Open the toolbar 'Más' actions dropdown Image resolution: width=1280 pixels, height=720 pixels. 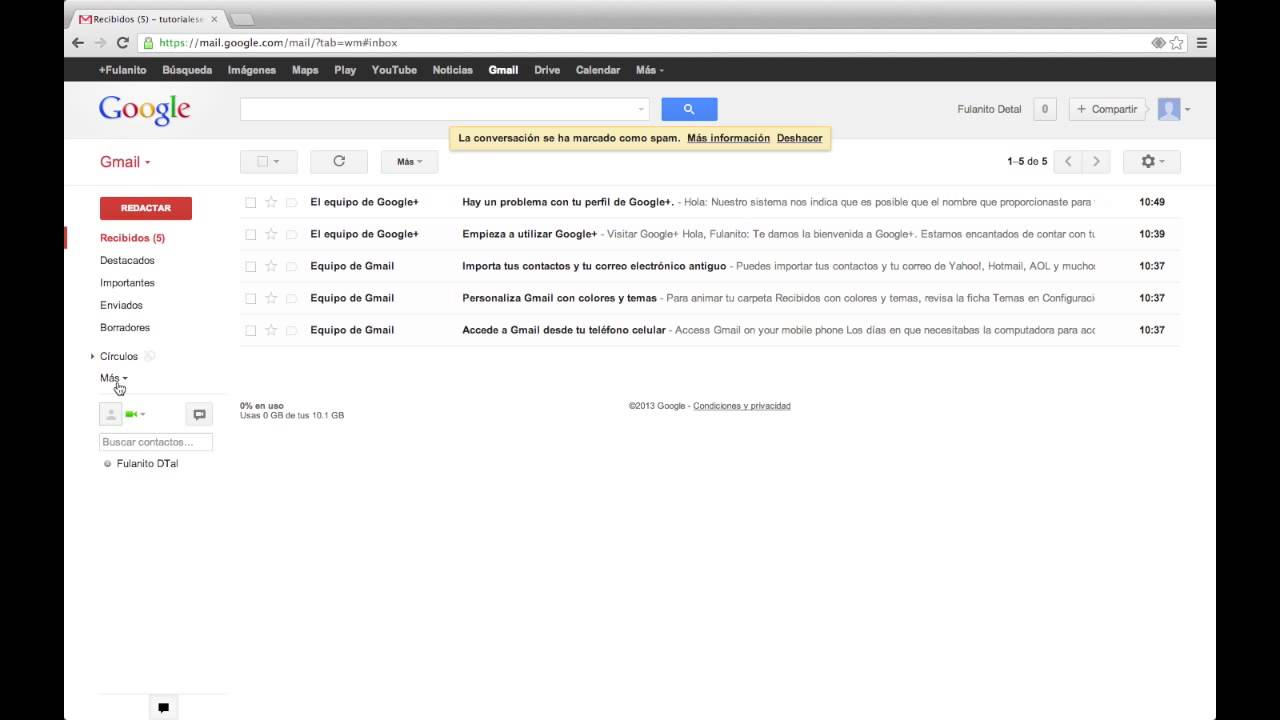[409, 161]
